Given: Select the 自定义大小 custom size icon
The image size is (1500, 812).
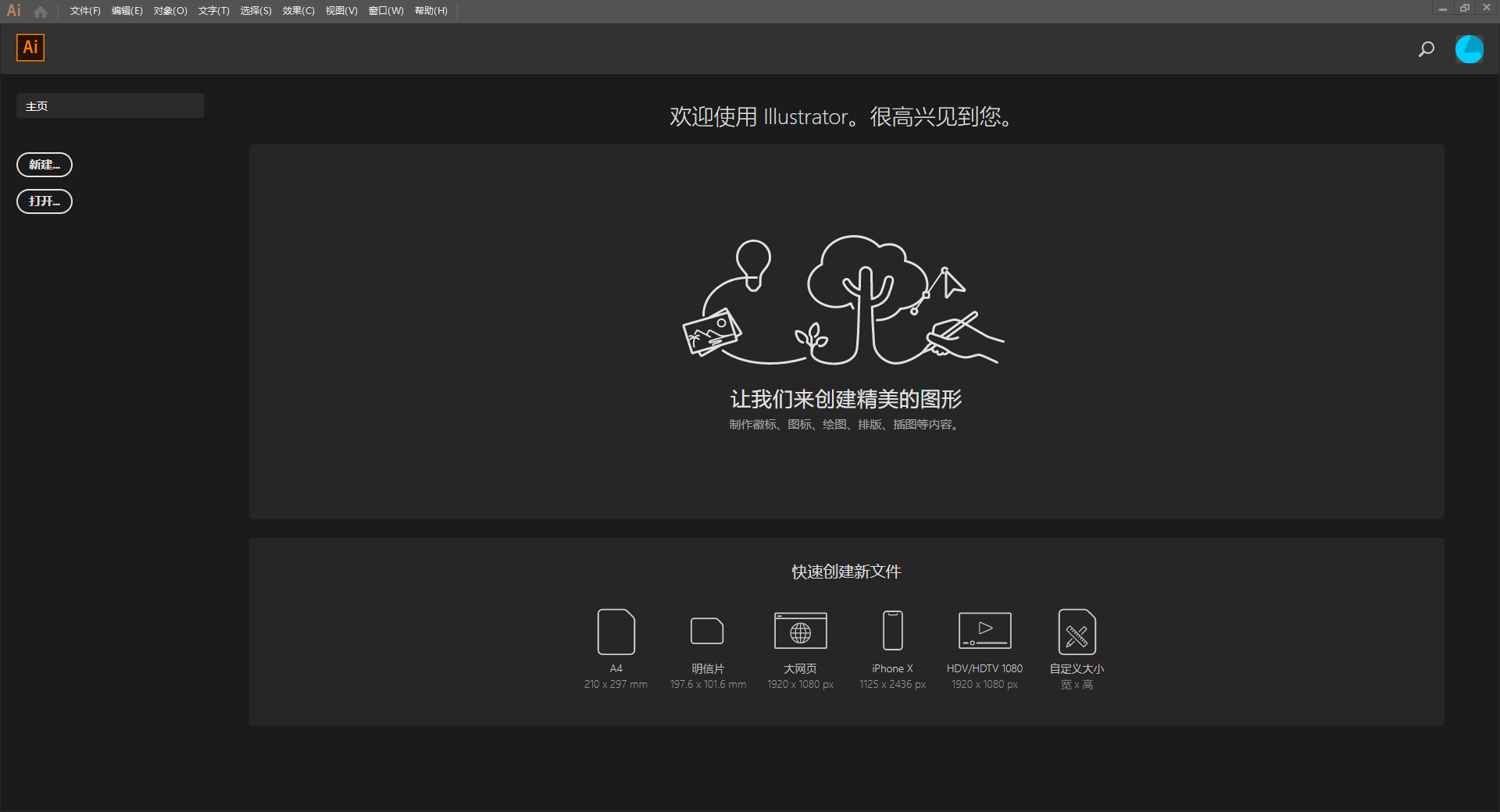Looking at the screenshot, I should [x=1077, y=632].
